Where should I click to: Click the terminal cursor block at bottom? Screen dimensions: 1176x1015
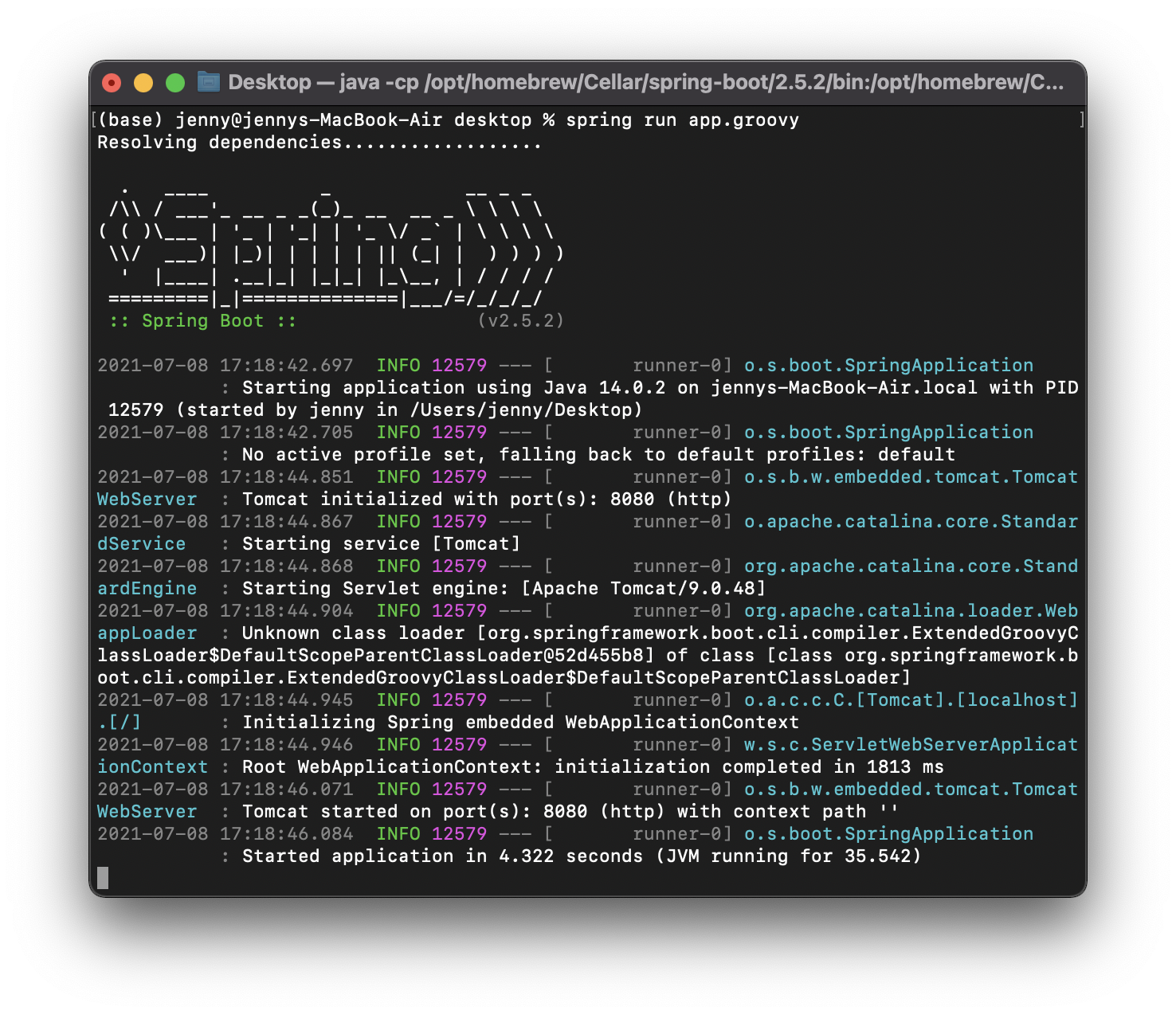point(103,878)
